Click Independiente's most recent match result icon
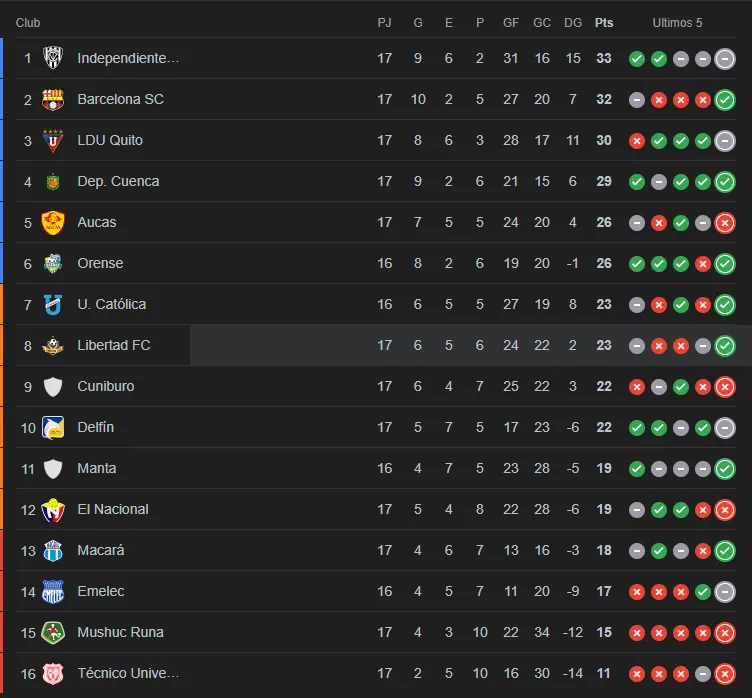 (x=726, y=58)
